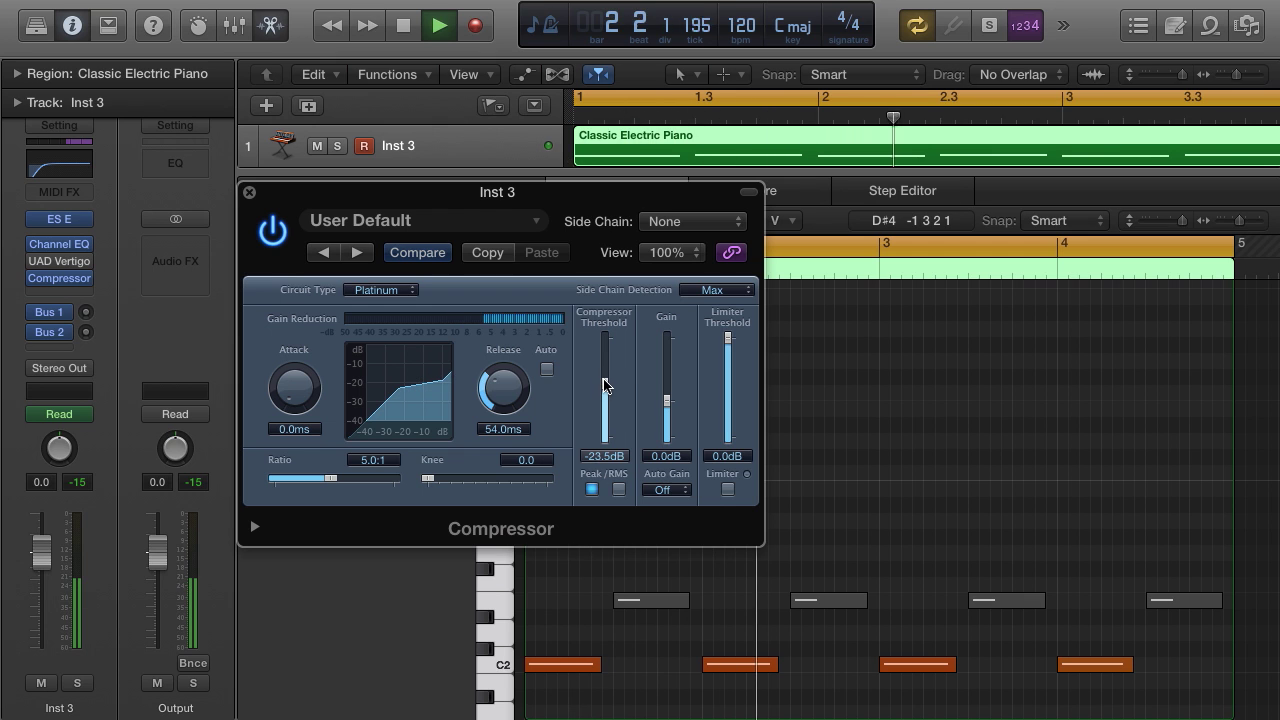
Task: Toggle Compressor plug-in power button
Action: [272, 231]
